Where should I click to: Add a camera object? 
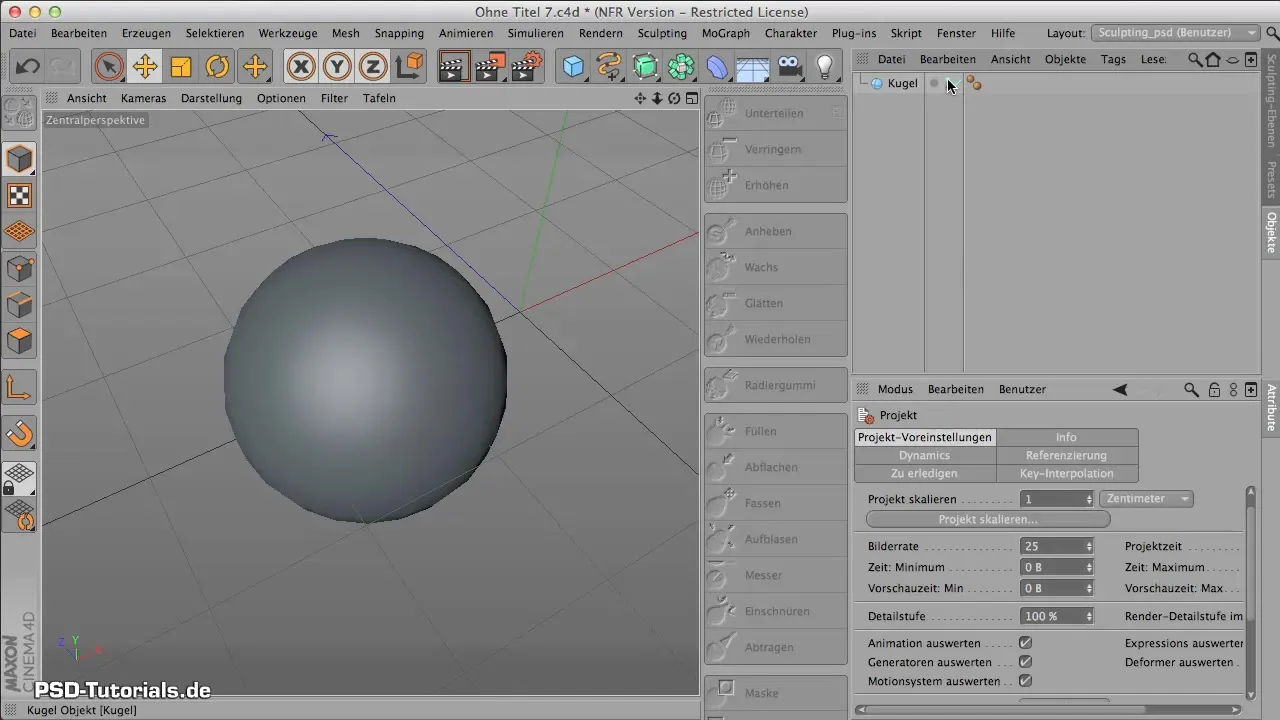[789, 67]
